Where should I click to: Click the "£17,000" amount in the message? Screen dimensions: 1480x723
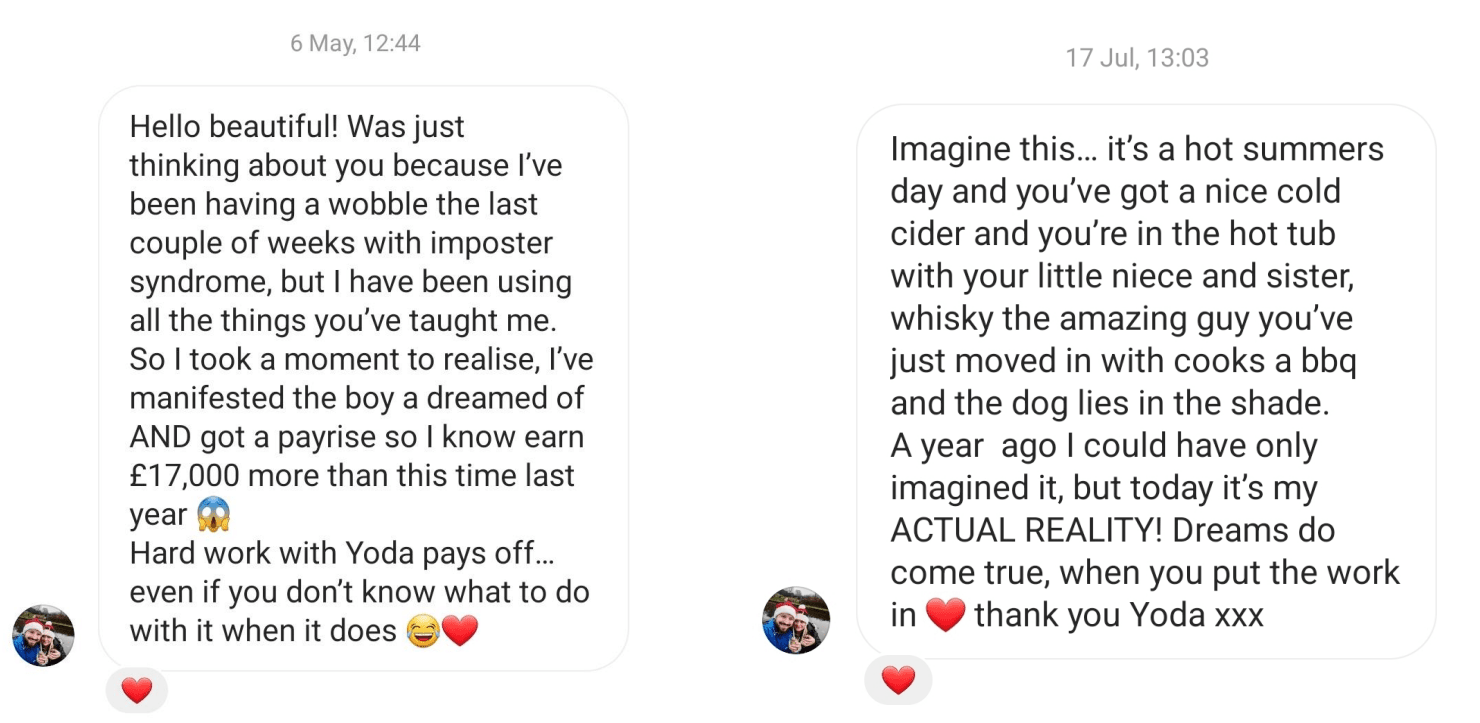[x=183, y=475]
